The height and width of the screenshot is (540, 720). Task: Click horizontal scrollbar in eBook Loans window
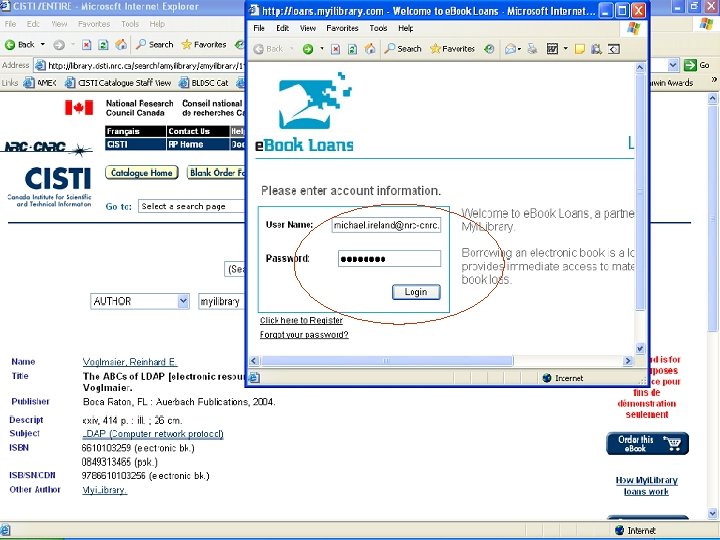[386, 360]
